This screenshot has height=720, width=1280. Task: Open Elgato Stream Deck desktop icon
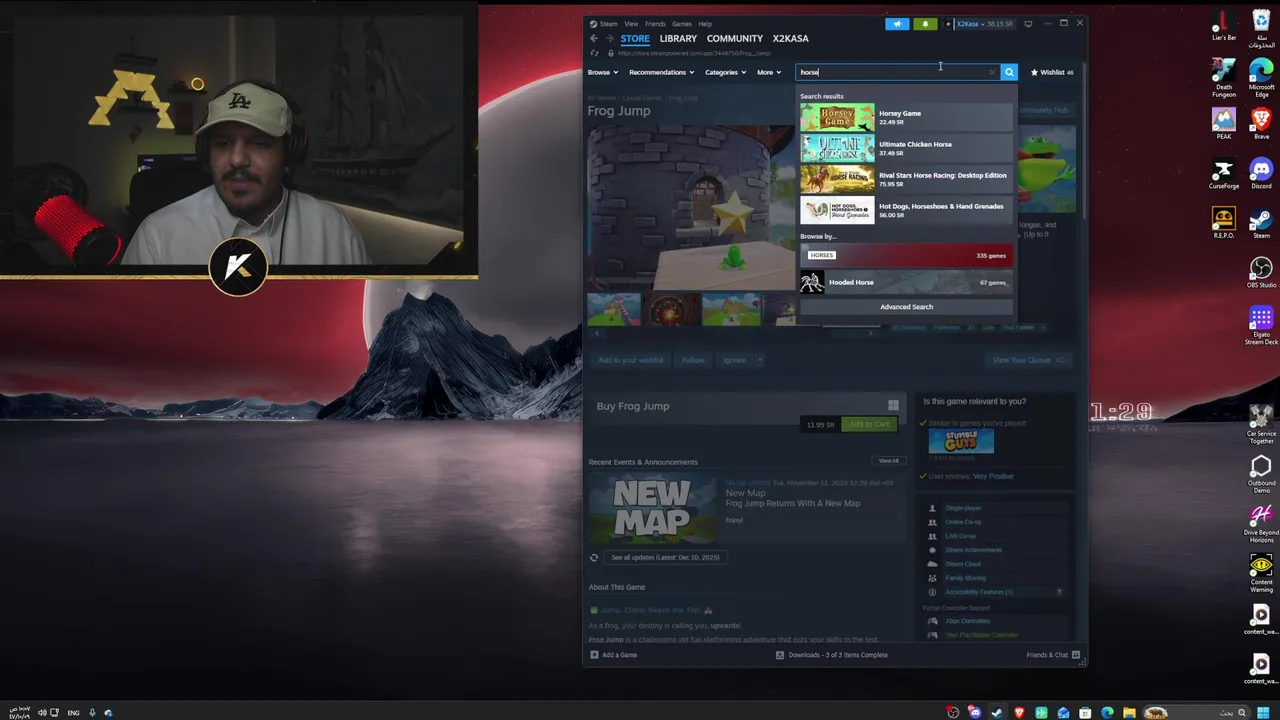[1261, 326]
